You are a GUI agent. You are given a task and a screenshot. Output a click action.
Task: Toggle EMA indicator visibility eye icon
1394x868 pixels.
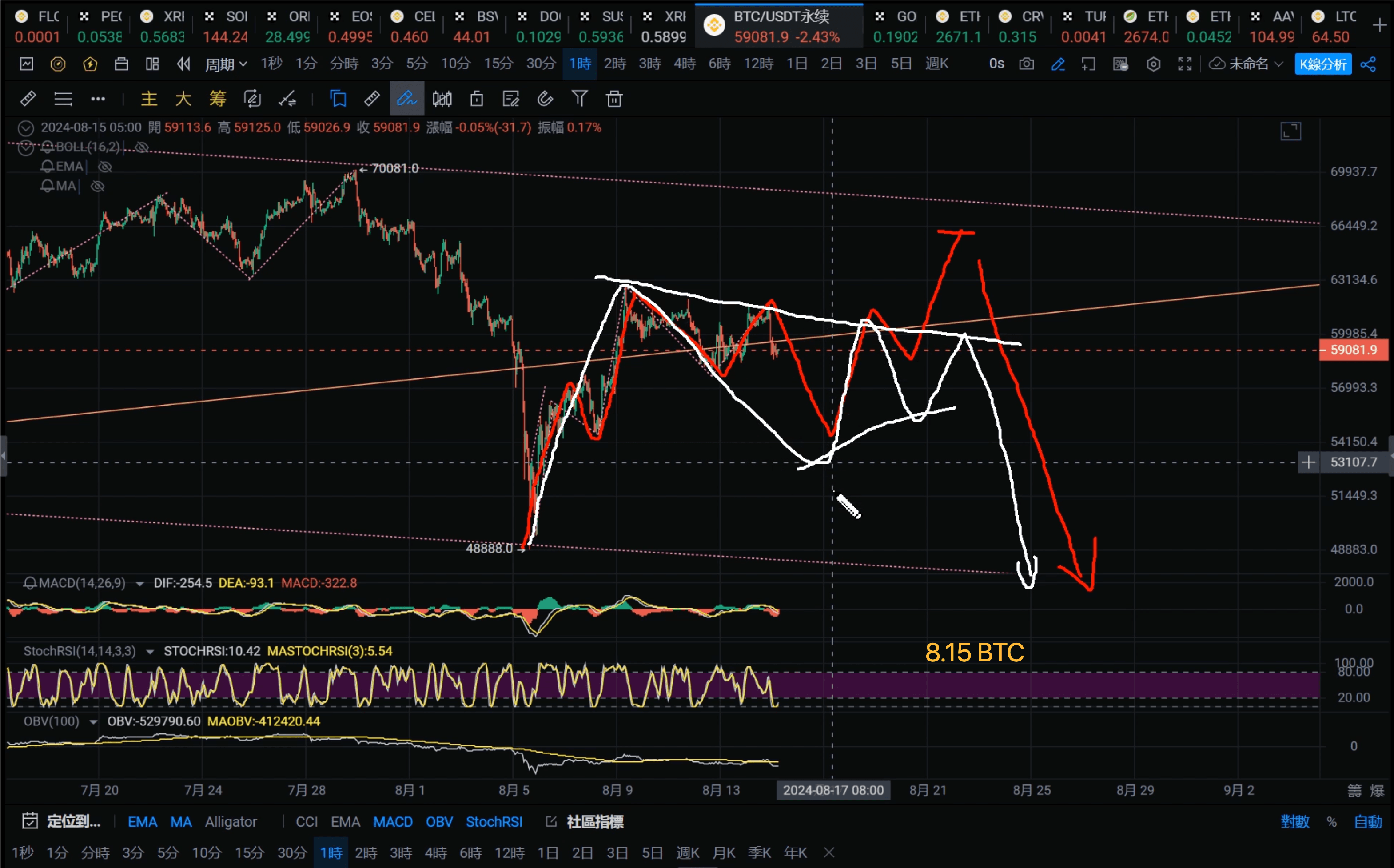click(104, 167)
